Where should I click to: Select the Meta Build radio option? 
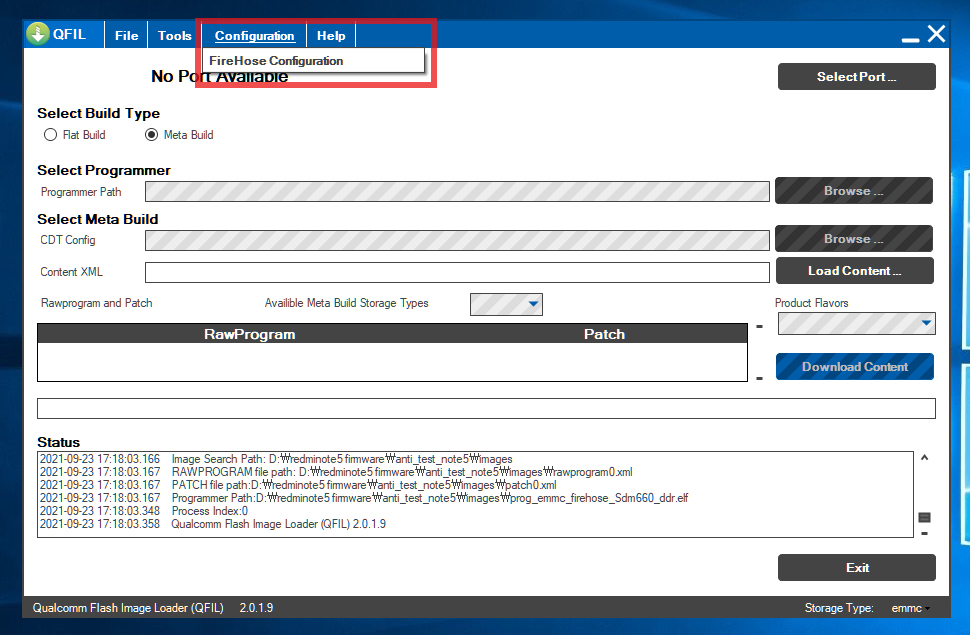tap(179, 134)
